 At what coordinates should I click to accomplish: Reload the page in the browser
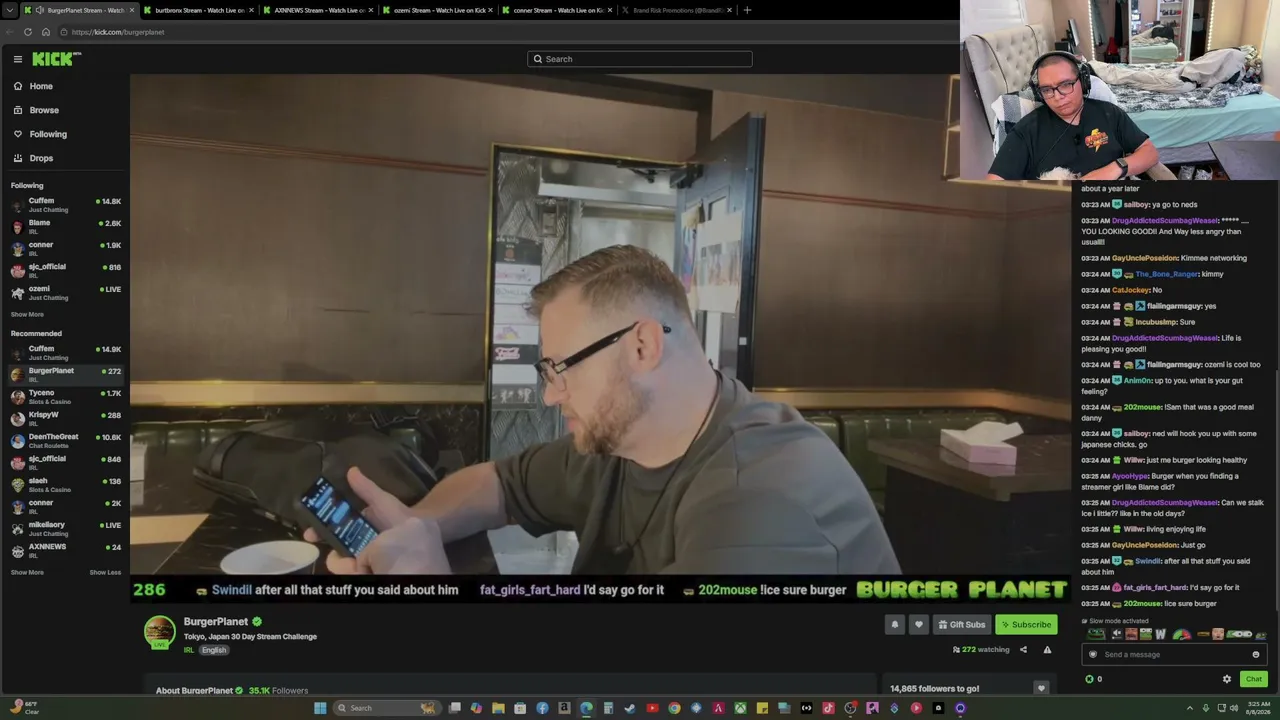pyautogui.click(x=28, y=32)
